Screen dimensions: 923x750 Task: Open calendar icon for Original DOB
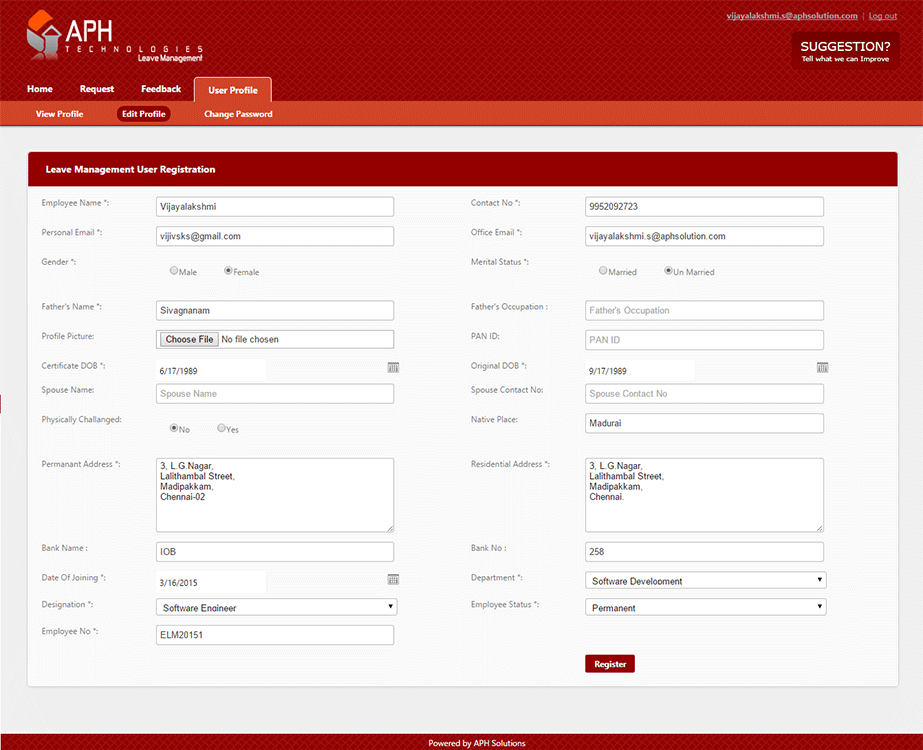(822, 368)
